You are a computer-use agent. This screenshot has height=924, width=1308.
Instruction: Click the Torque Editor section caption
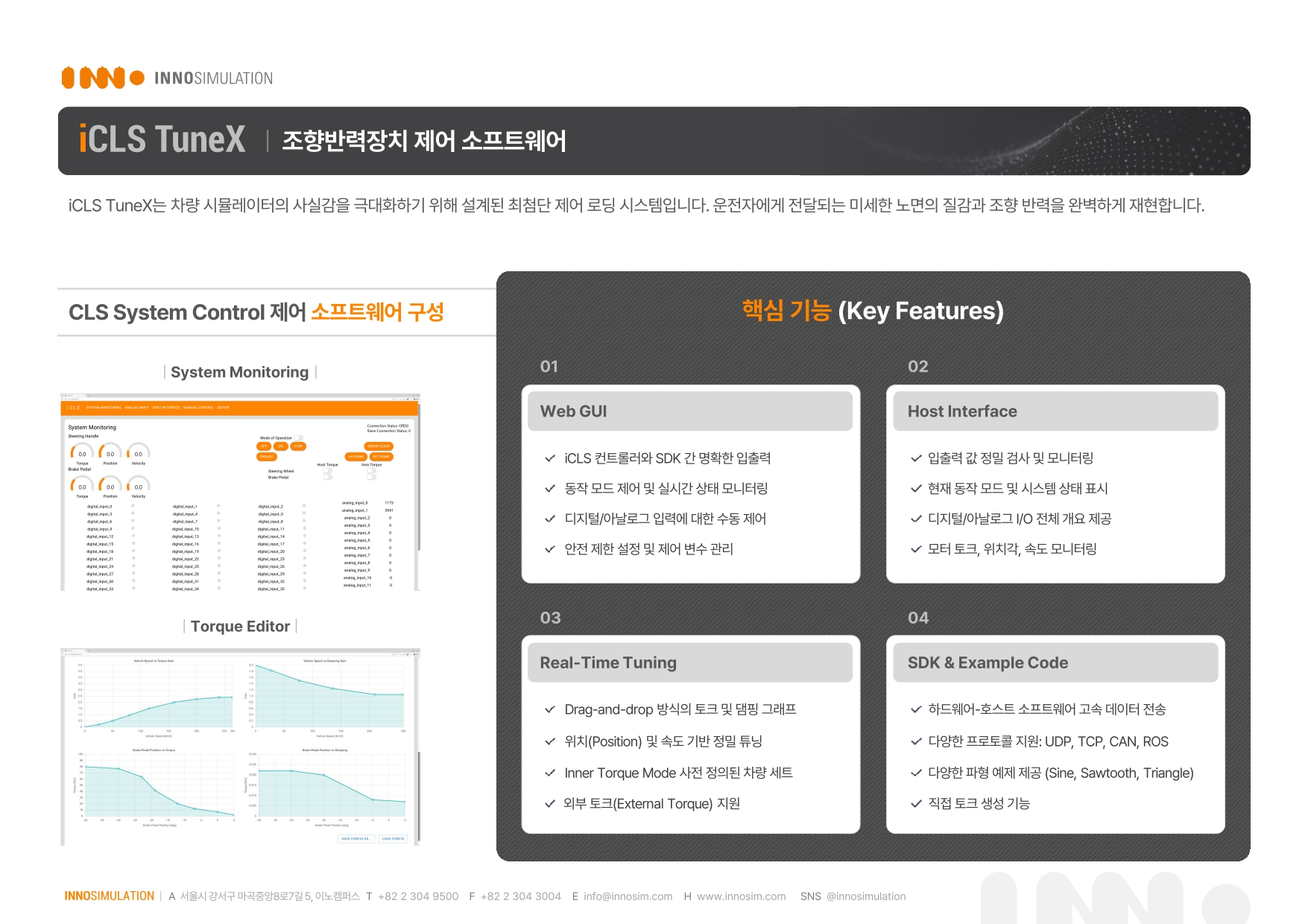tap(240, 626)
